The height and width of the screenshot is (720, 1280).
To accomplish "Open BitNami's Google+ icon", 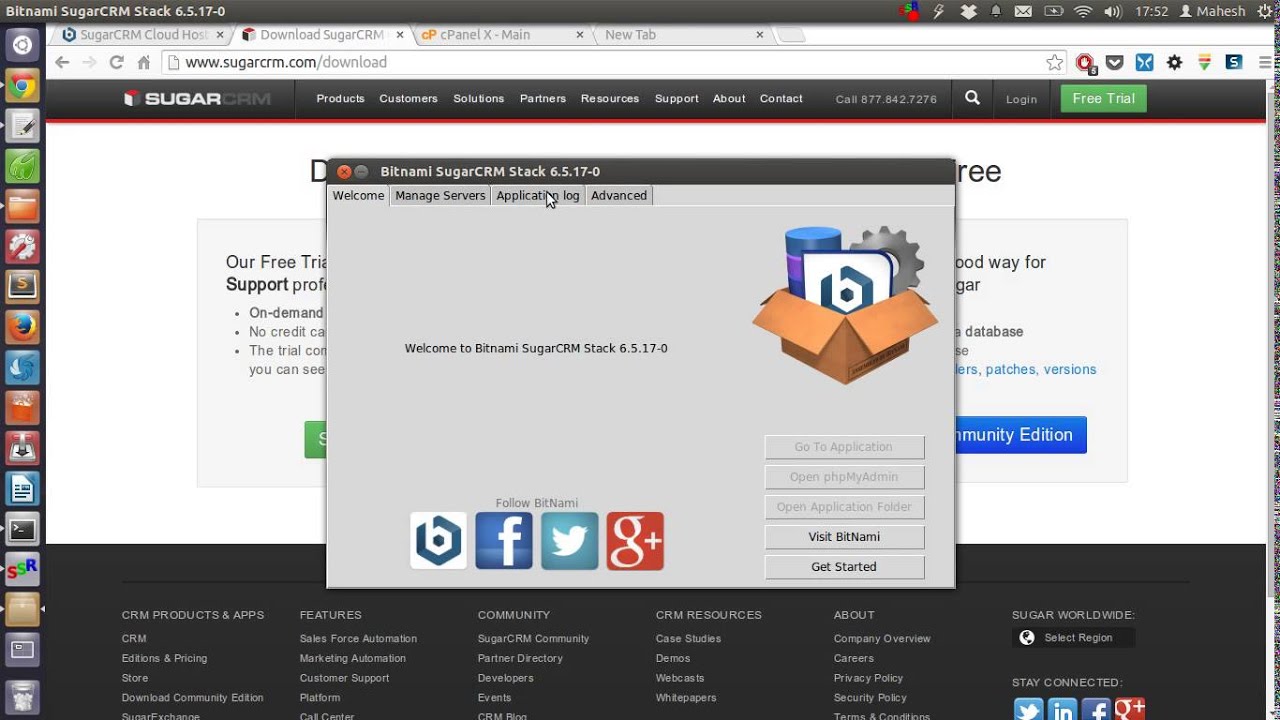I will click(x=635, y=541).
